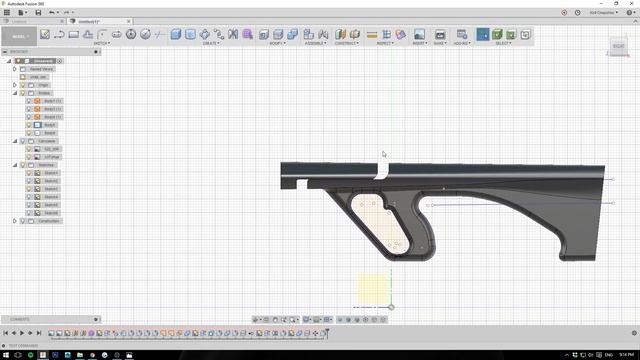Click the taskbar clock

626,355
